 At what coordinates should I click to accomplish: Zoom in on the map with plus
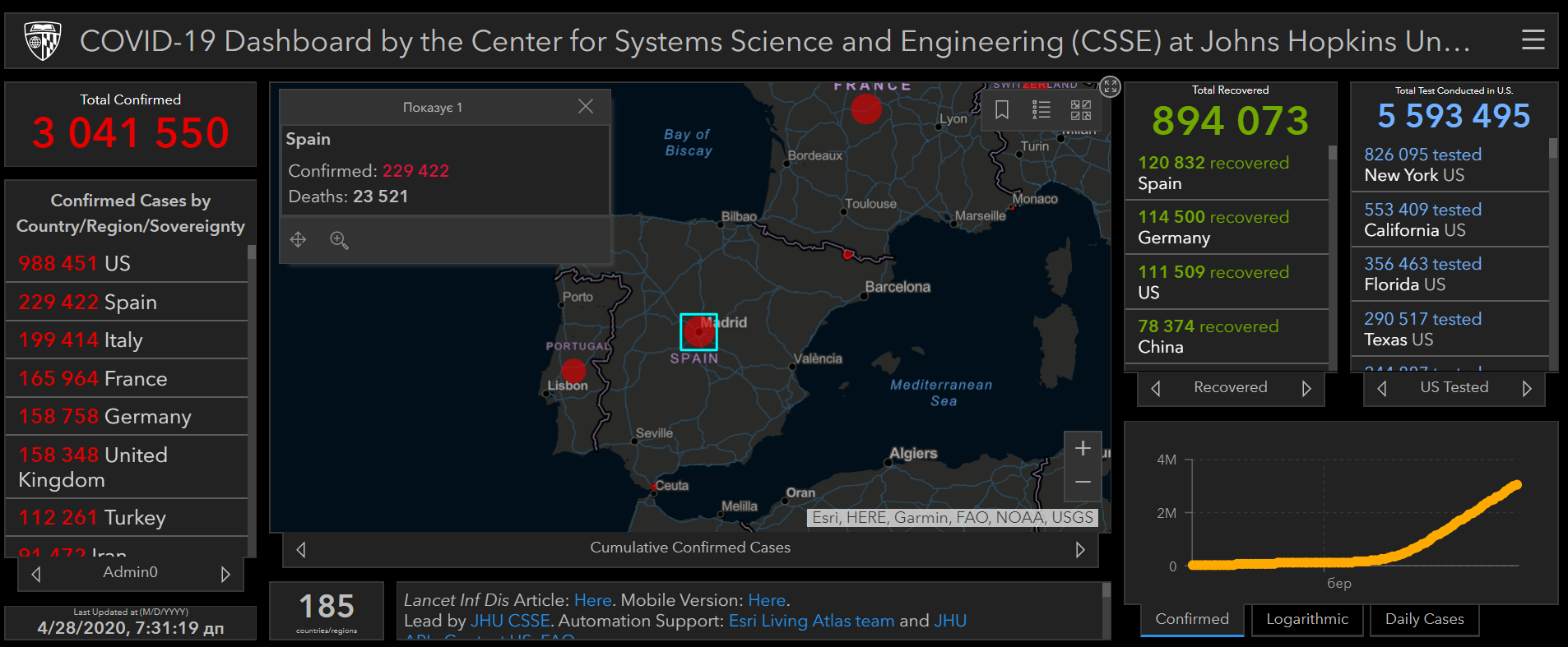pos(1083,448)
